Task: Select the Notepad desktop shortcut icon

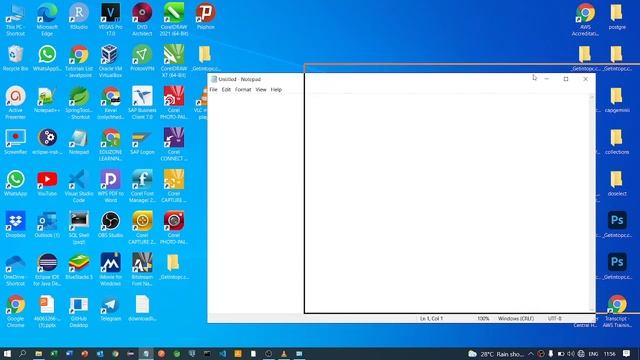Action: coord(79,142)
